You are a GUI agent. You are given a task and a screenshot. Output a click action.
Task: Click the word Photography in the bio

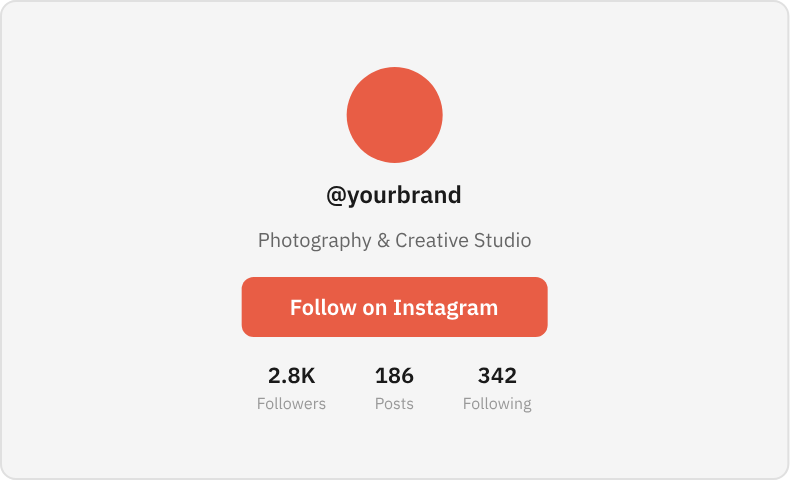point(314,241)
